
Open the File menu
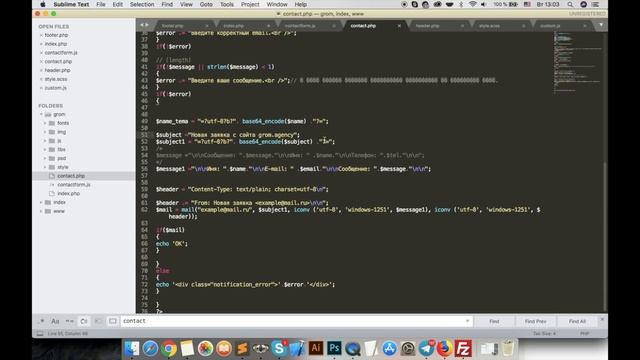(x=101, y=4)
